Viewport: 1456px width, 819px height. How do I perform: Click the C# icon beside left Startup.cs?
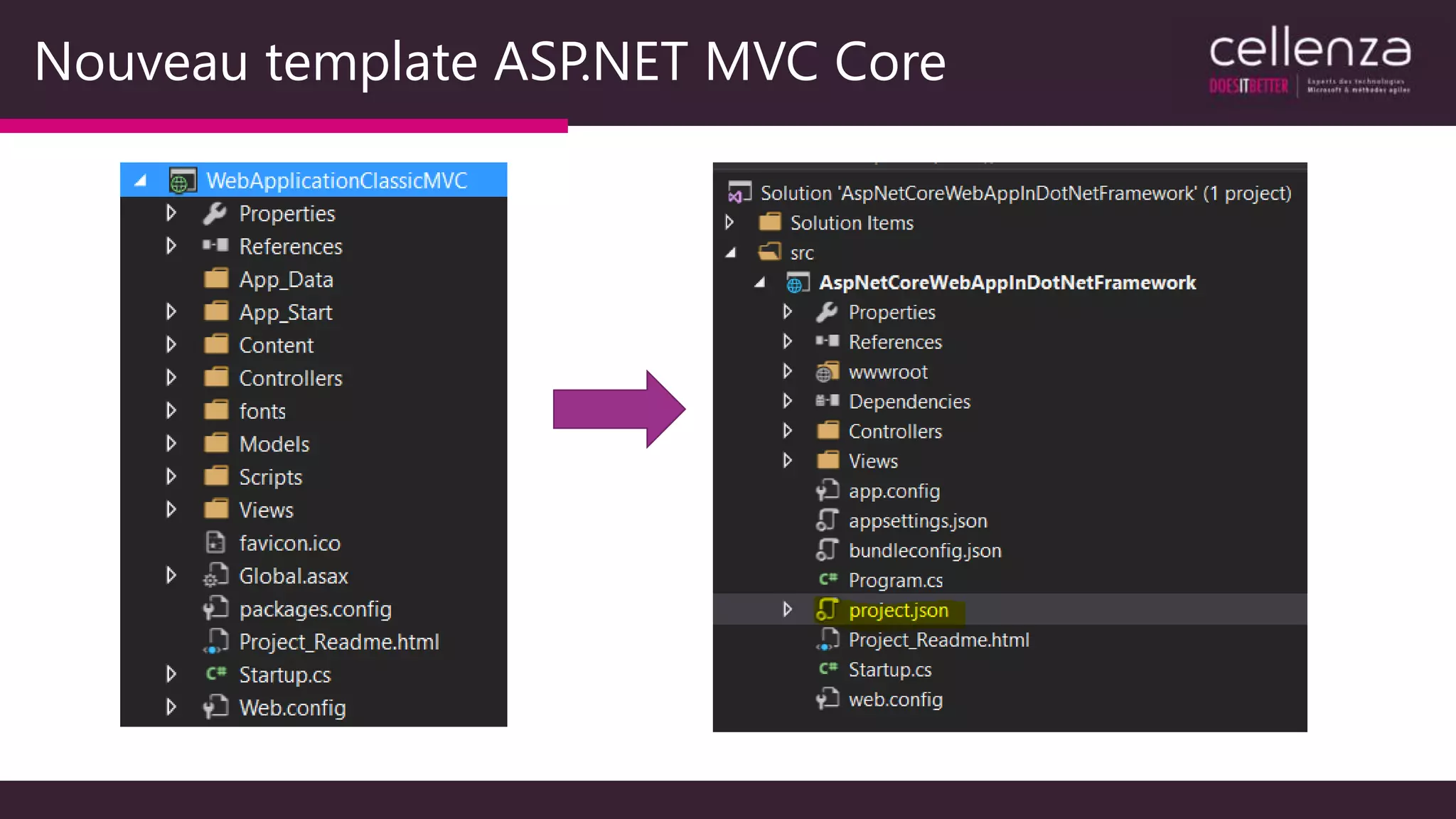(216, 673)
